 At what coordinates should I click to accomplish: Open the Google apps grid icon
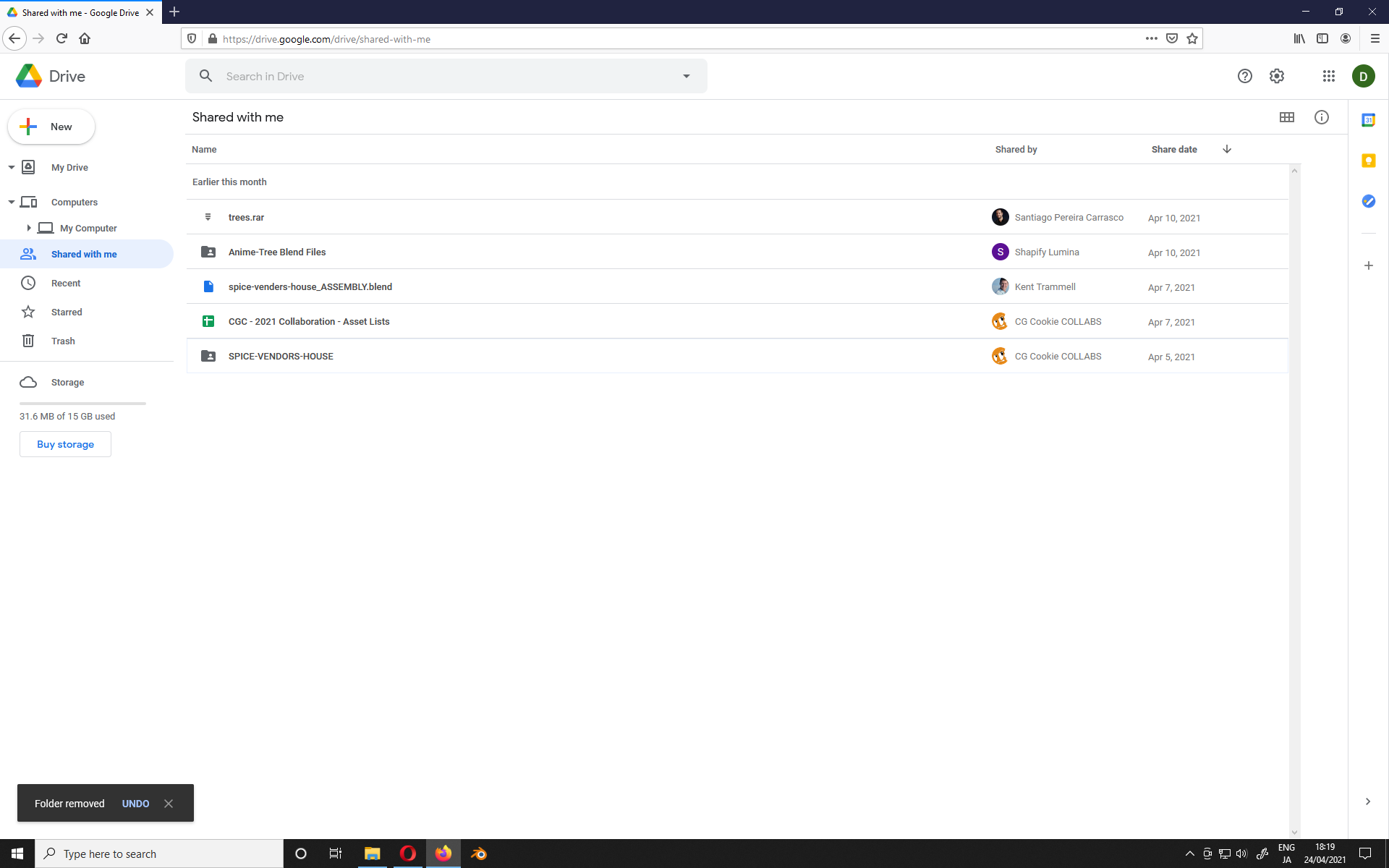(x=1328, y=76)
